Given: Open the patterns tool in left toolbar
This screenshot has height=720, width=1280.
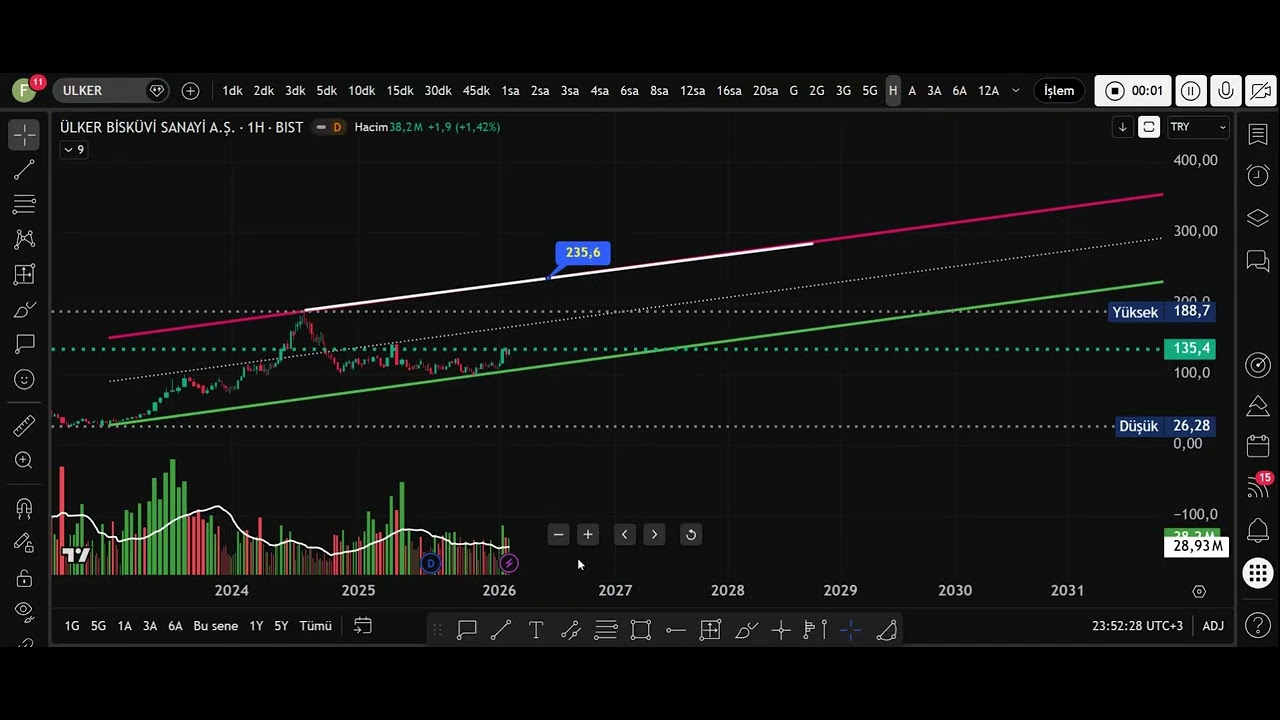Looking at the screenshot, I should 24,239.
